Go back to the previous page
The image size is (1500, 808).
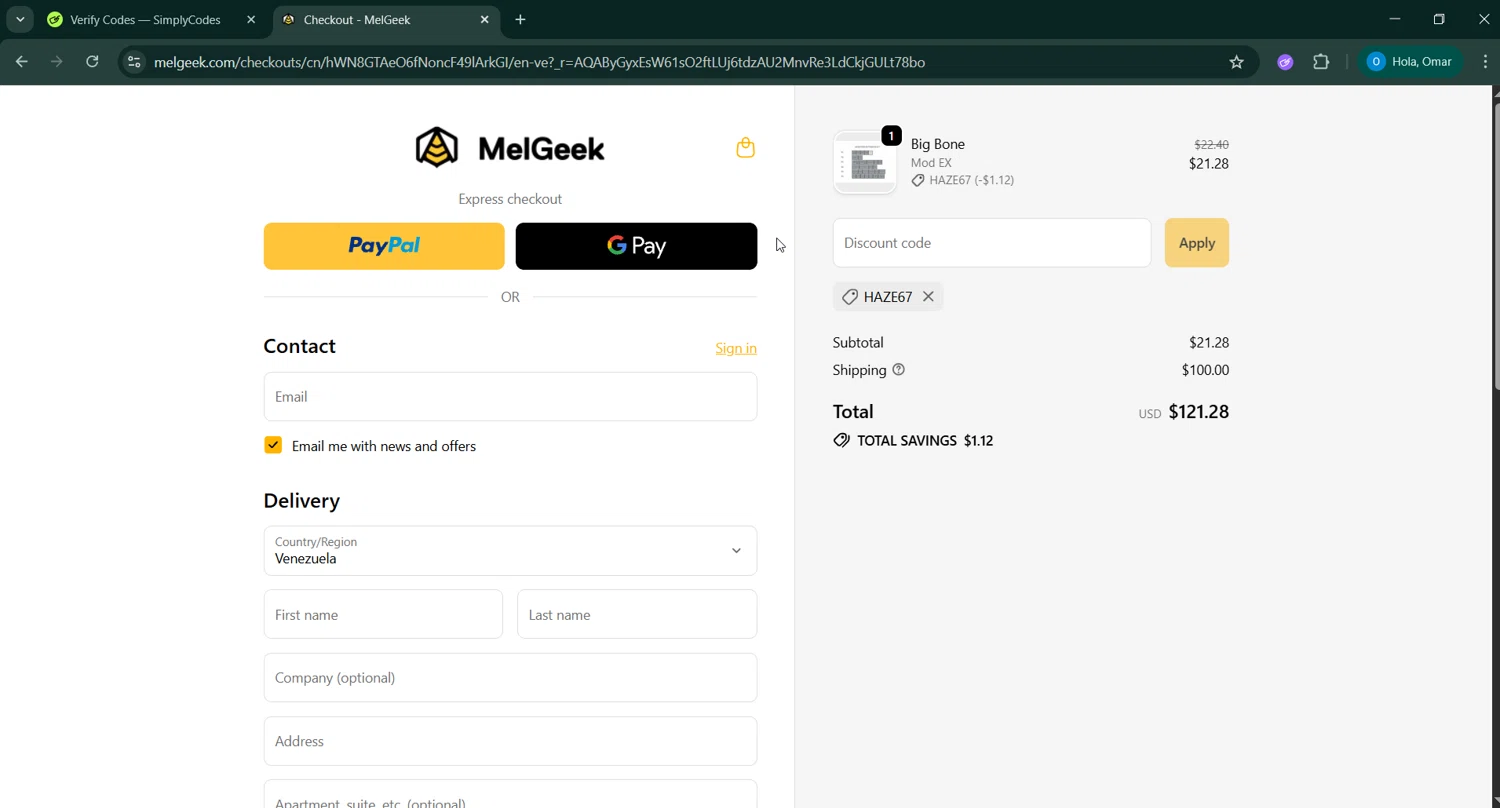(x=22, y=62)
